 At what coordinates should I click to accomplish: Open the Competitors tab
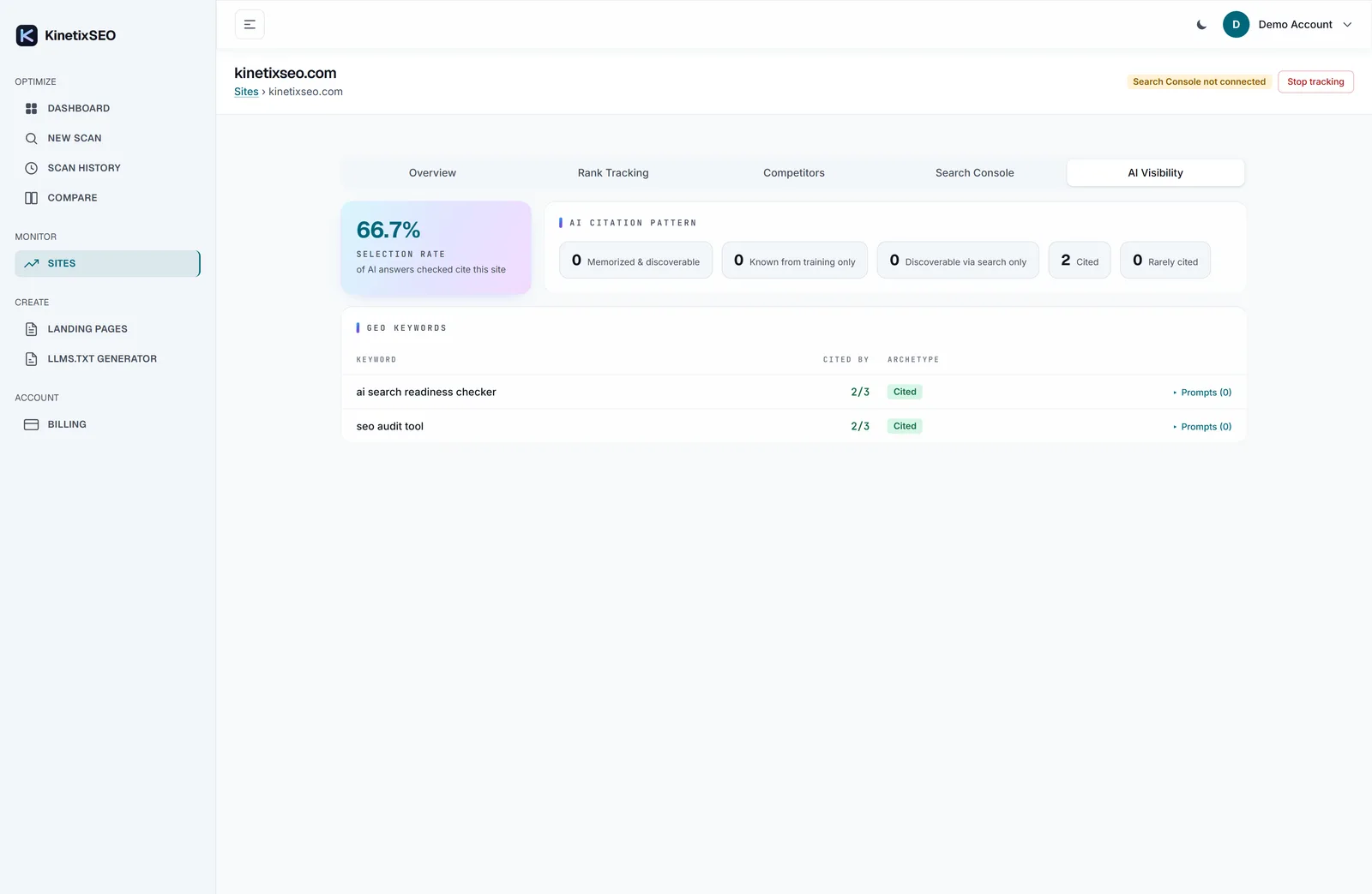[x=794, y=173]
